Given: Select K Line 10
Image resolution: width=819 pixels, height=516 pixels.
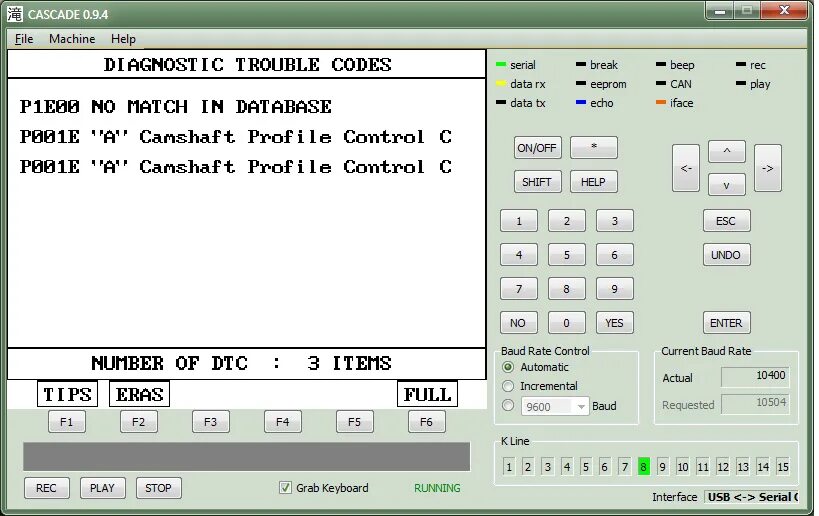Looking at the screenshot, I should [683, 467].
